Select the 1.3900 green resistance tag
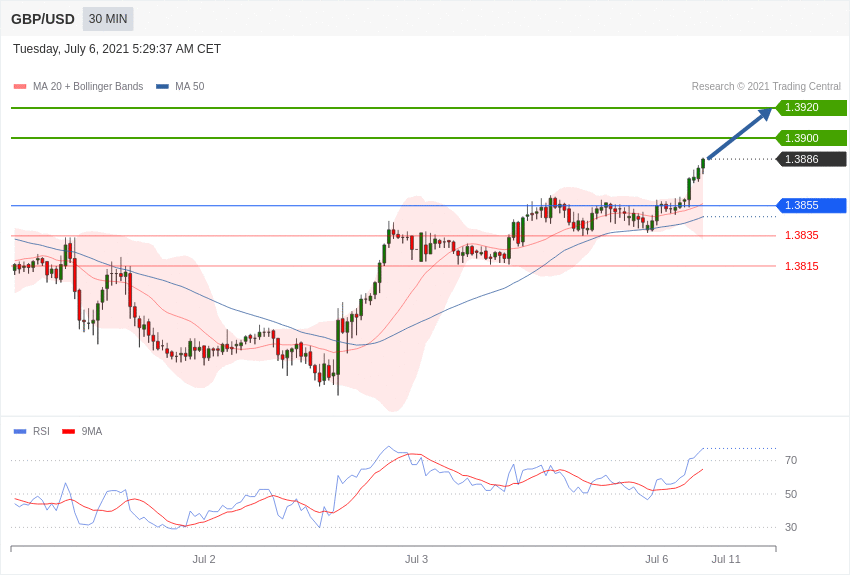Viewport: 850px width, 576px height. point(811,138)
